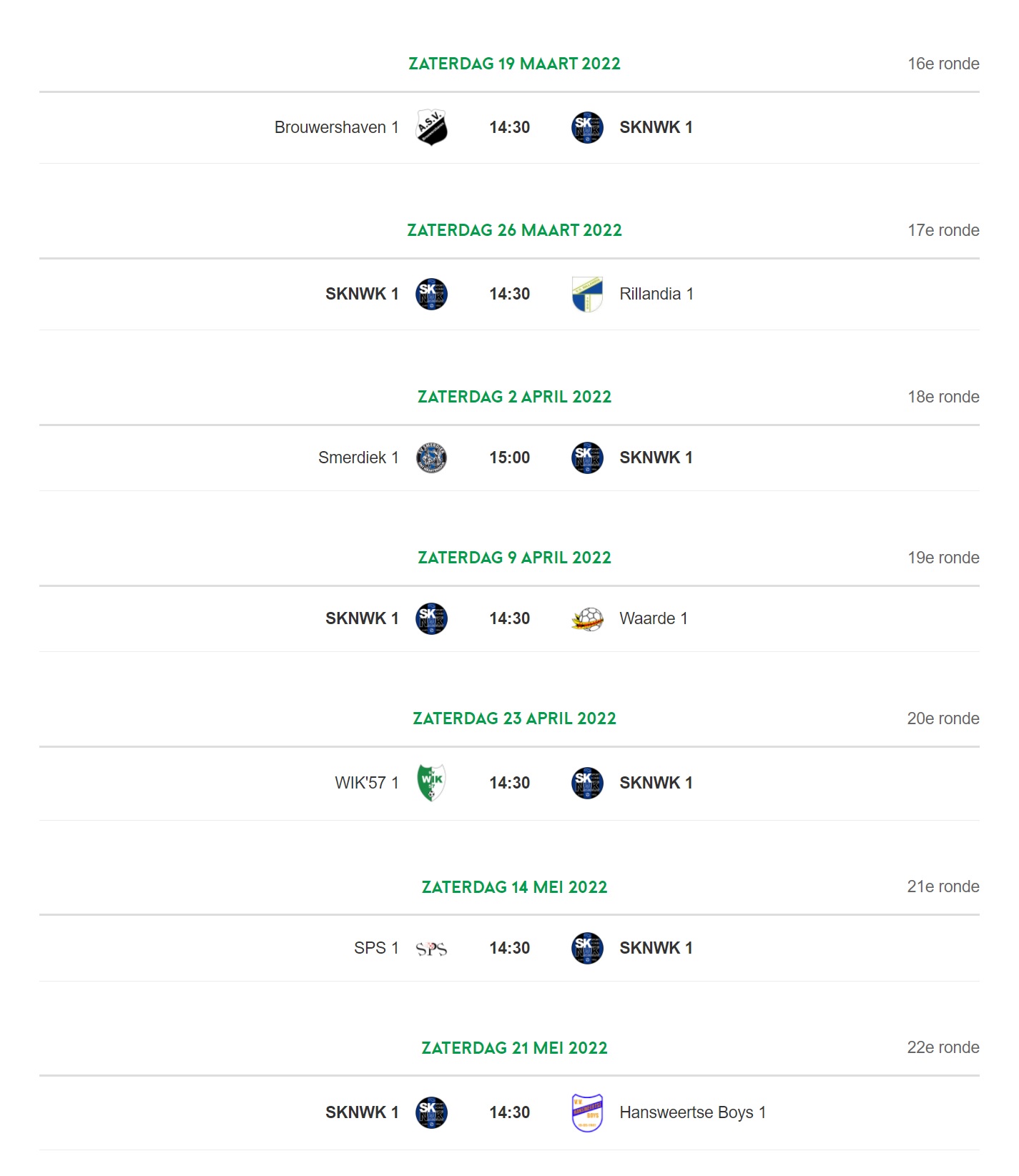The height and width of the screenshot is (1176, 1019).
Task: Click the Rillandia club crest
Action: point(587,294)
